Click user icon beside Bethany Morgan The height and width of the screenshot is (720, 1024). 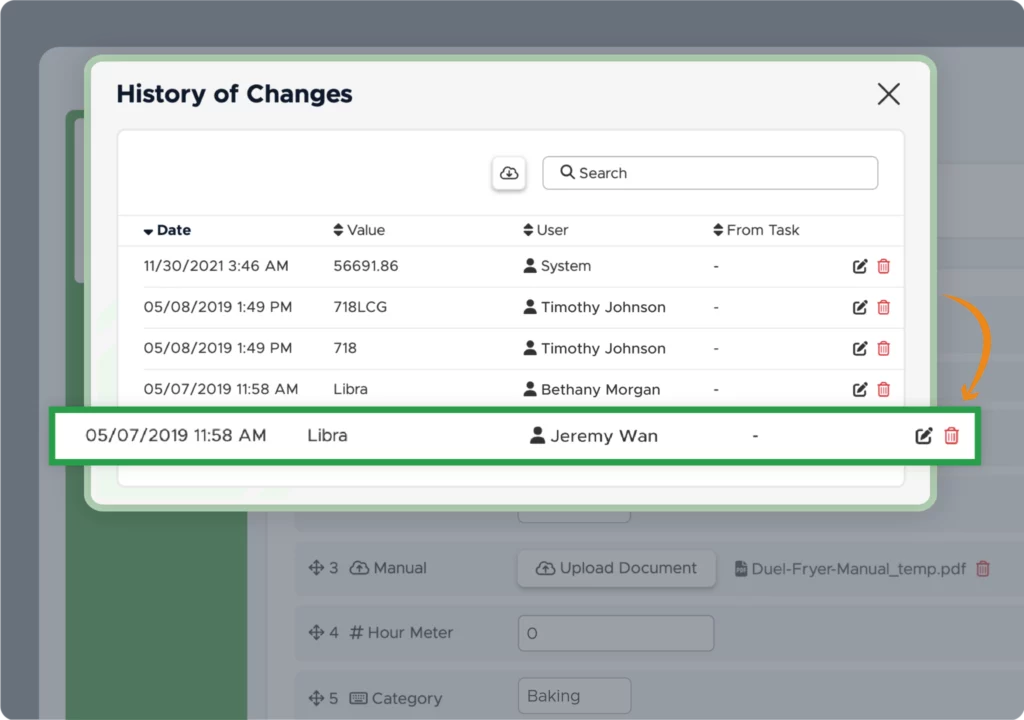[x=530, y=389]
